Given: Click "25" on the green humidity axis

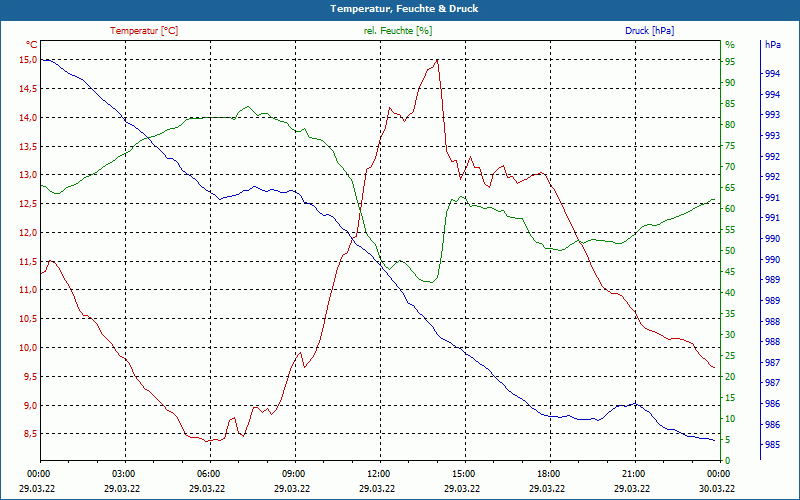Looking at the screenshot, I should click(730, 356).
